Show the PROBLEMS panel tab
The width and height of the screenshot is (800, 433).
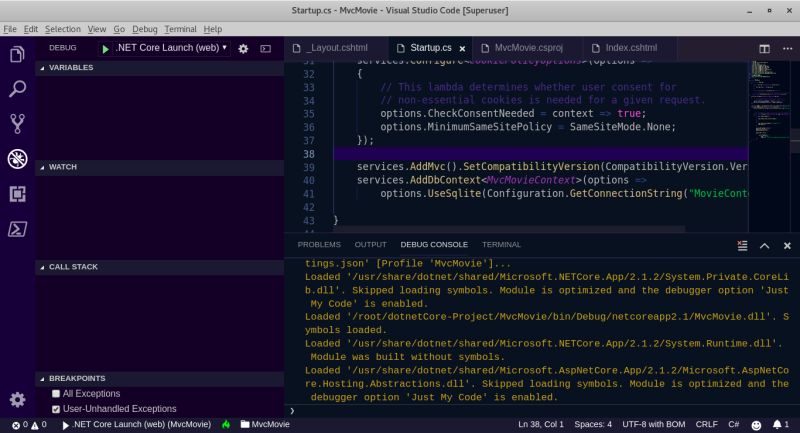[319, 245]
